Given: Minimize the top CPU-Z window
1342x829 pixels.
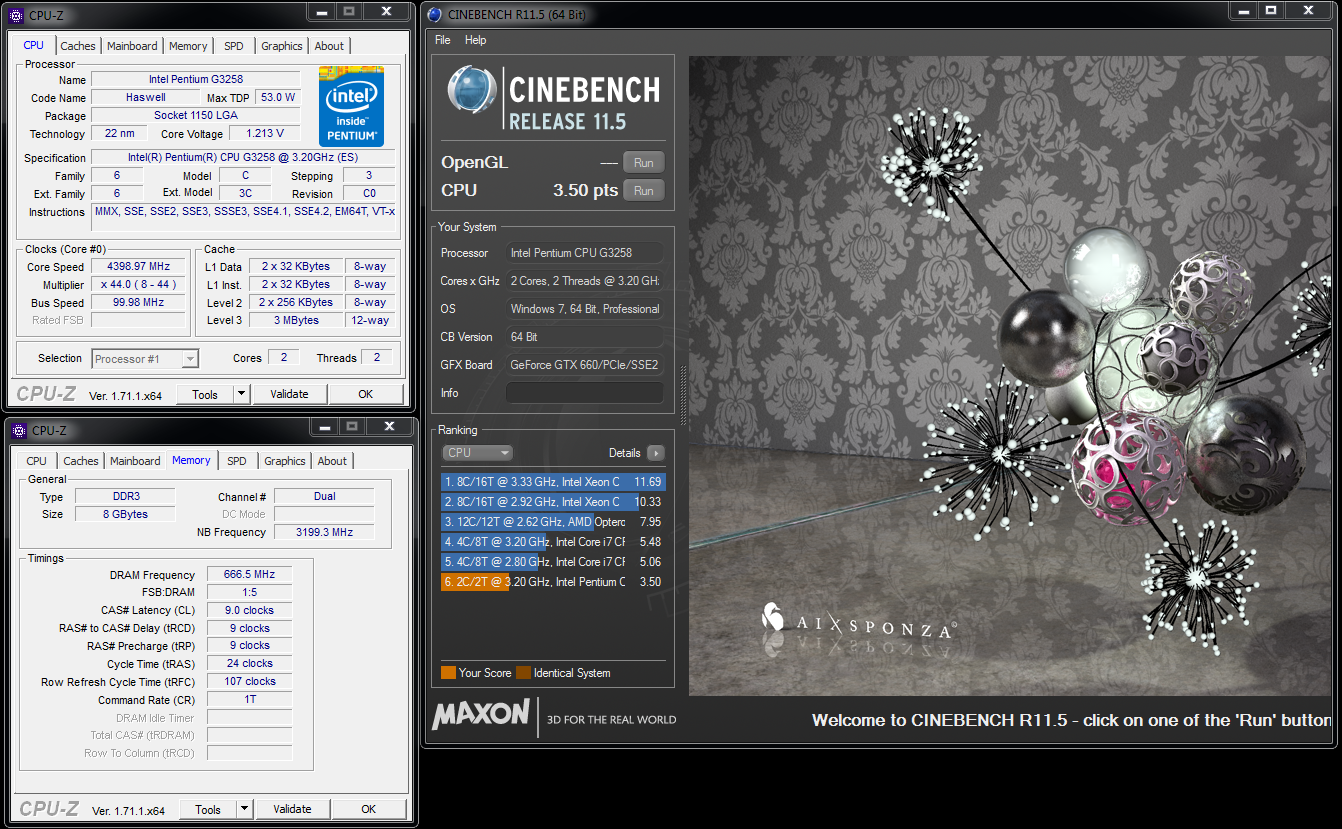Looking at the screenshot, I should [x=320, y=11].
